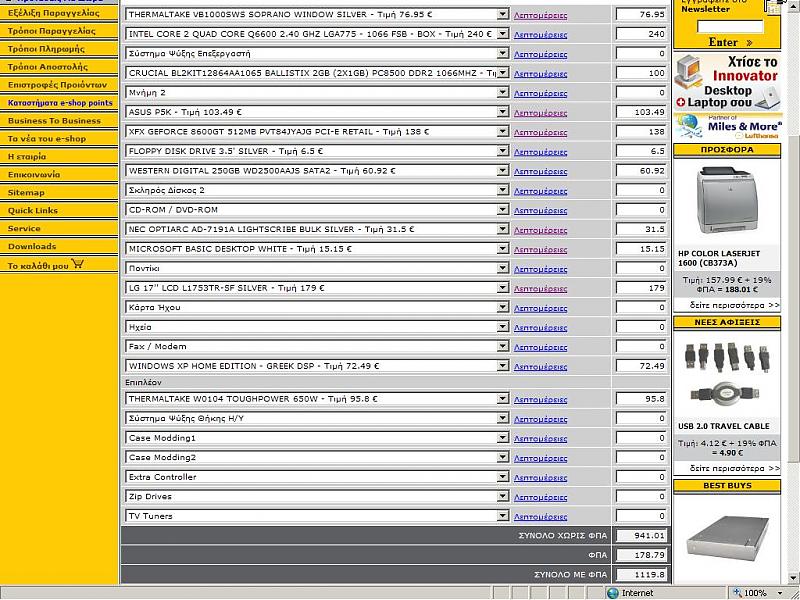The width and height of the screenshot is (800, 600).
Task: Open the TV Tuners dropdown
Action: [x=503, y=516]
